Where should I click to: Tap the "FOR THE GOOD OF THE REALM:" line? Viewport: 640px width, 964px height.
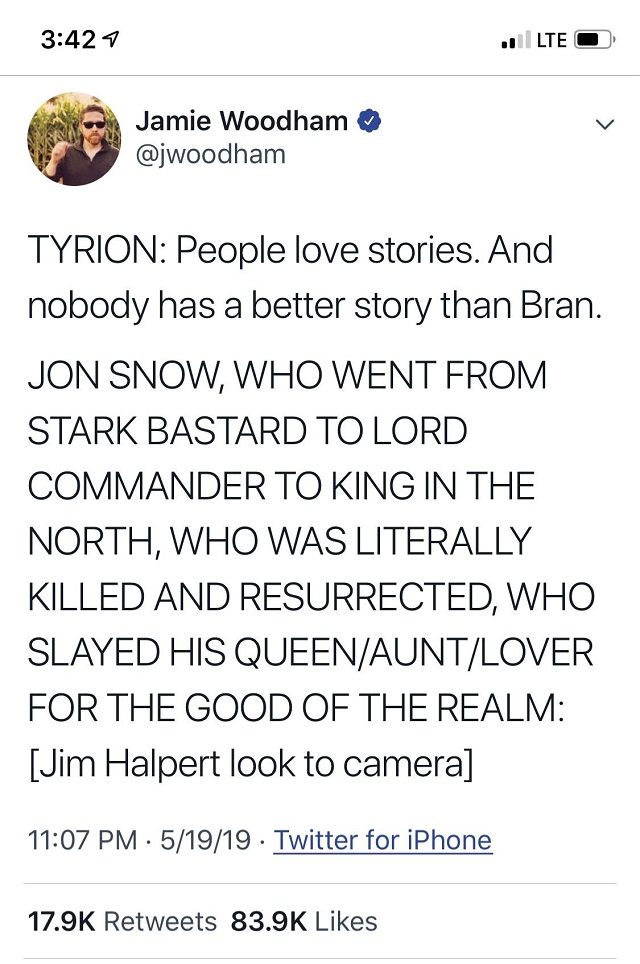(x=297, y=708)
